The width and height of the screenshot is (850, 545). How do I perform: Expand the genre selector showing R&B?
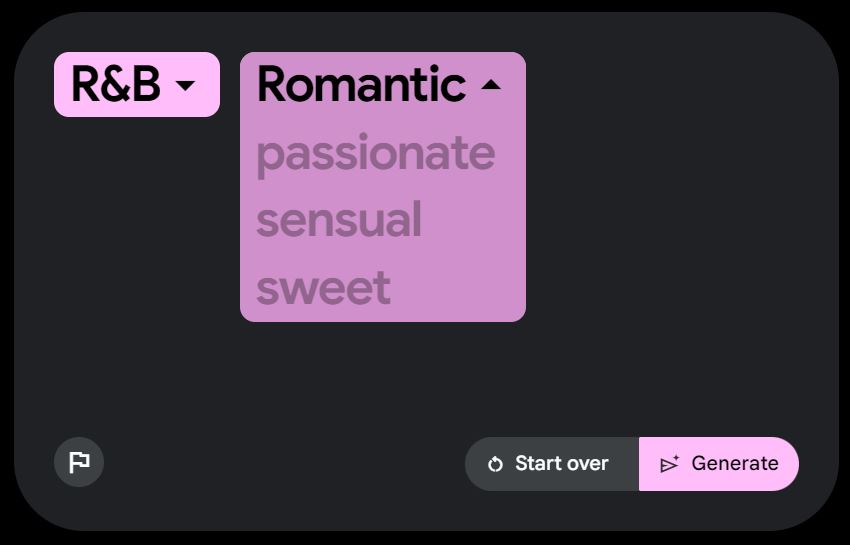(136, 85)
